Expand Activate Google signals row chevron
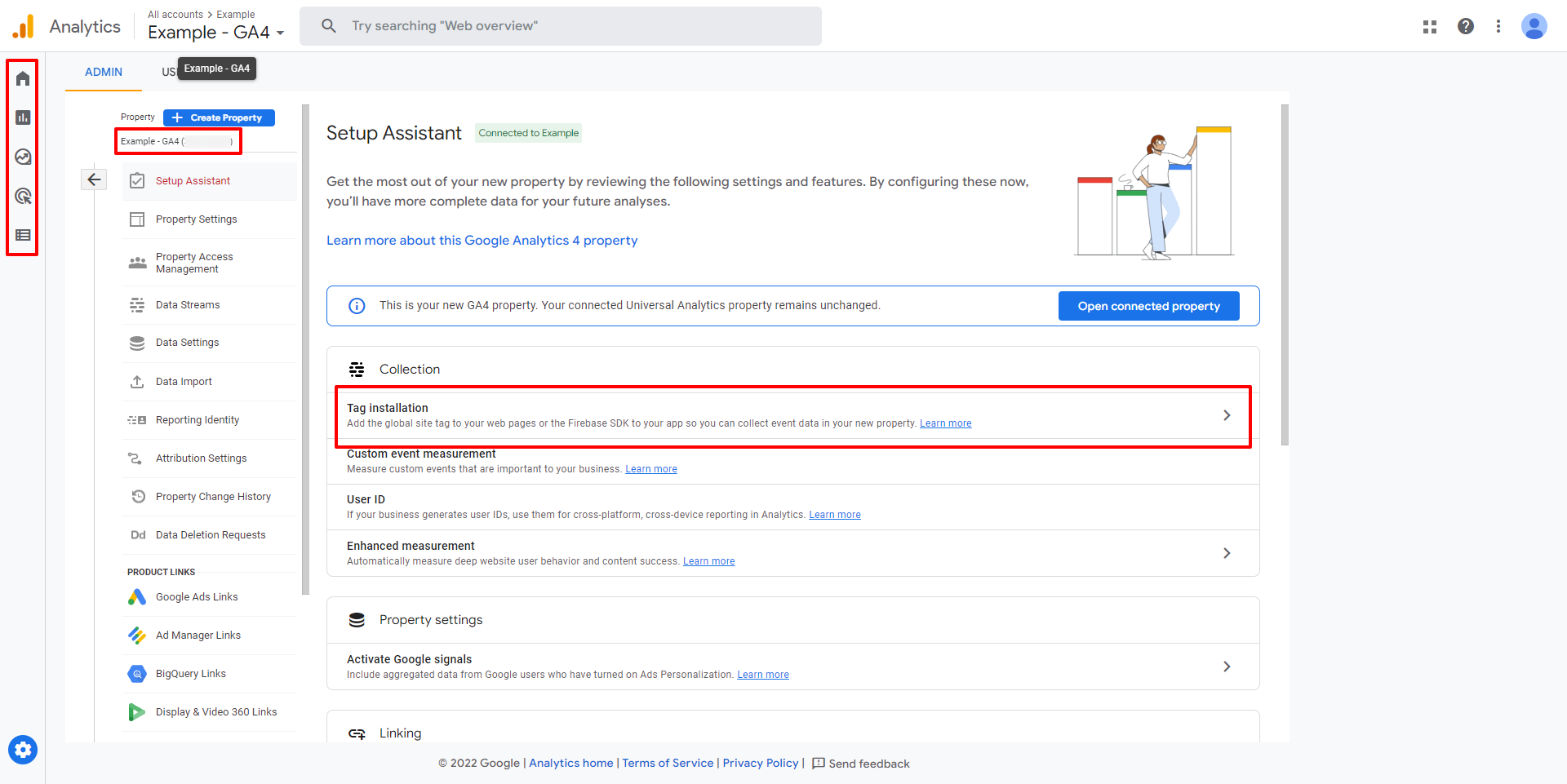The image size is (1567, 784). coord(1227,667)
